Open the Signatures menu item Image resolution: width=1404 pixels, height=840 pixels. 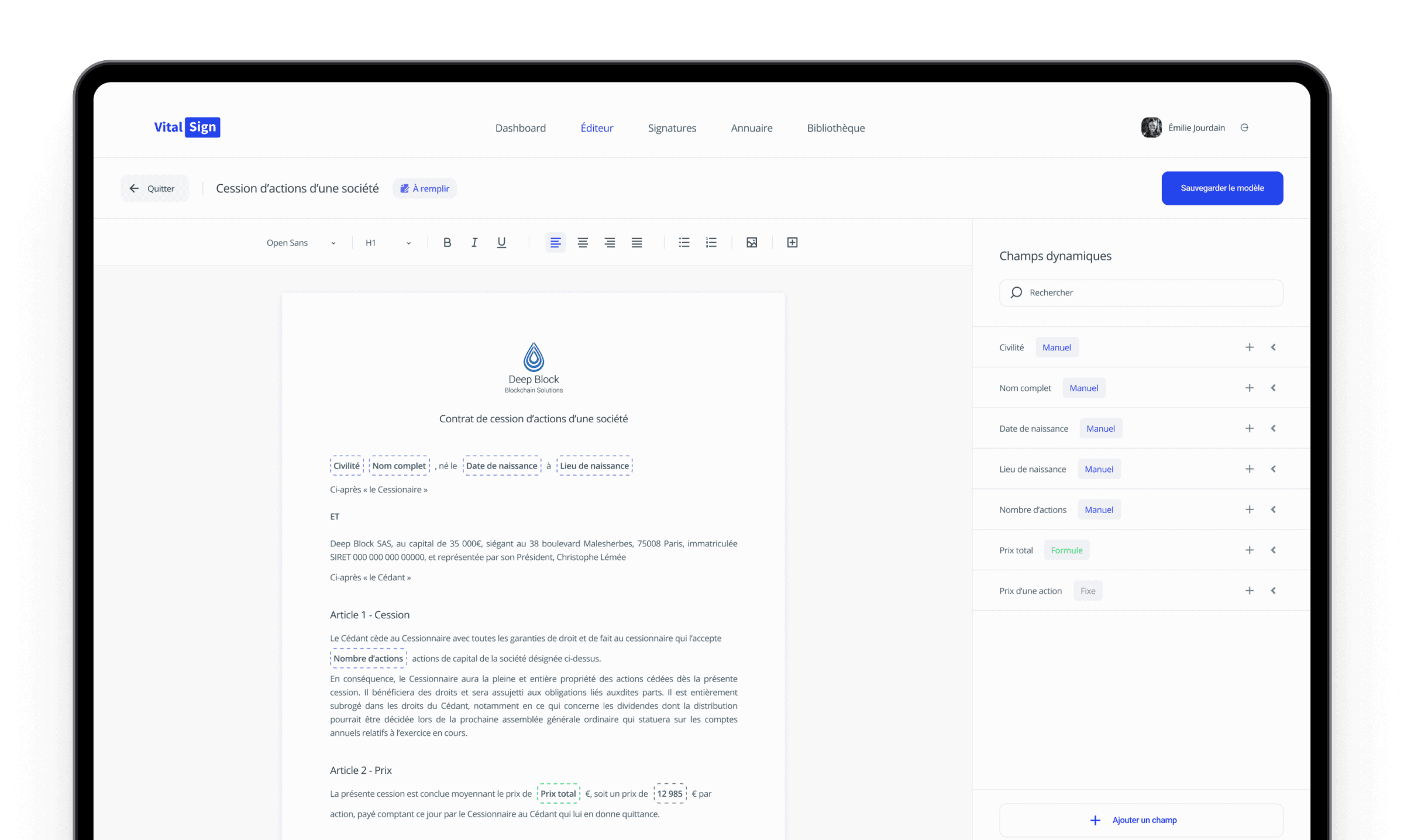click(672, 128)
